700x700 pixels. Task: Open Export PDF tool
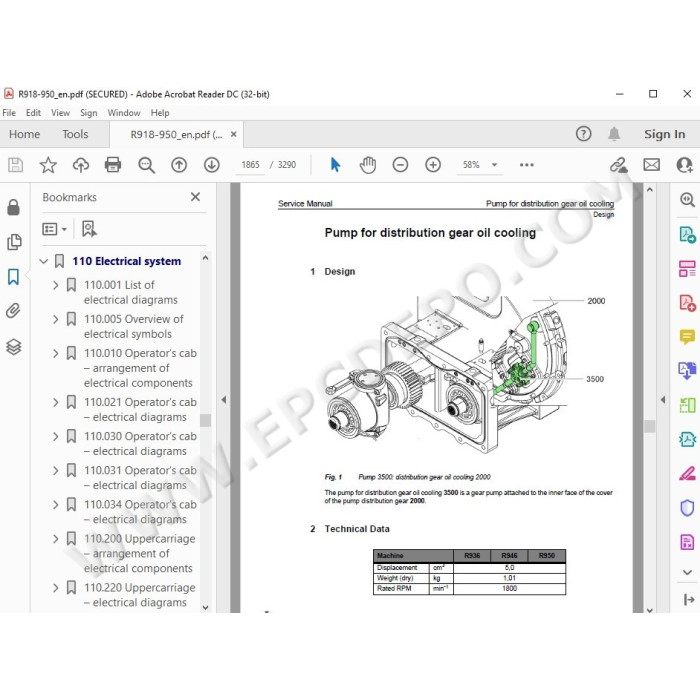(687, 234)
